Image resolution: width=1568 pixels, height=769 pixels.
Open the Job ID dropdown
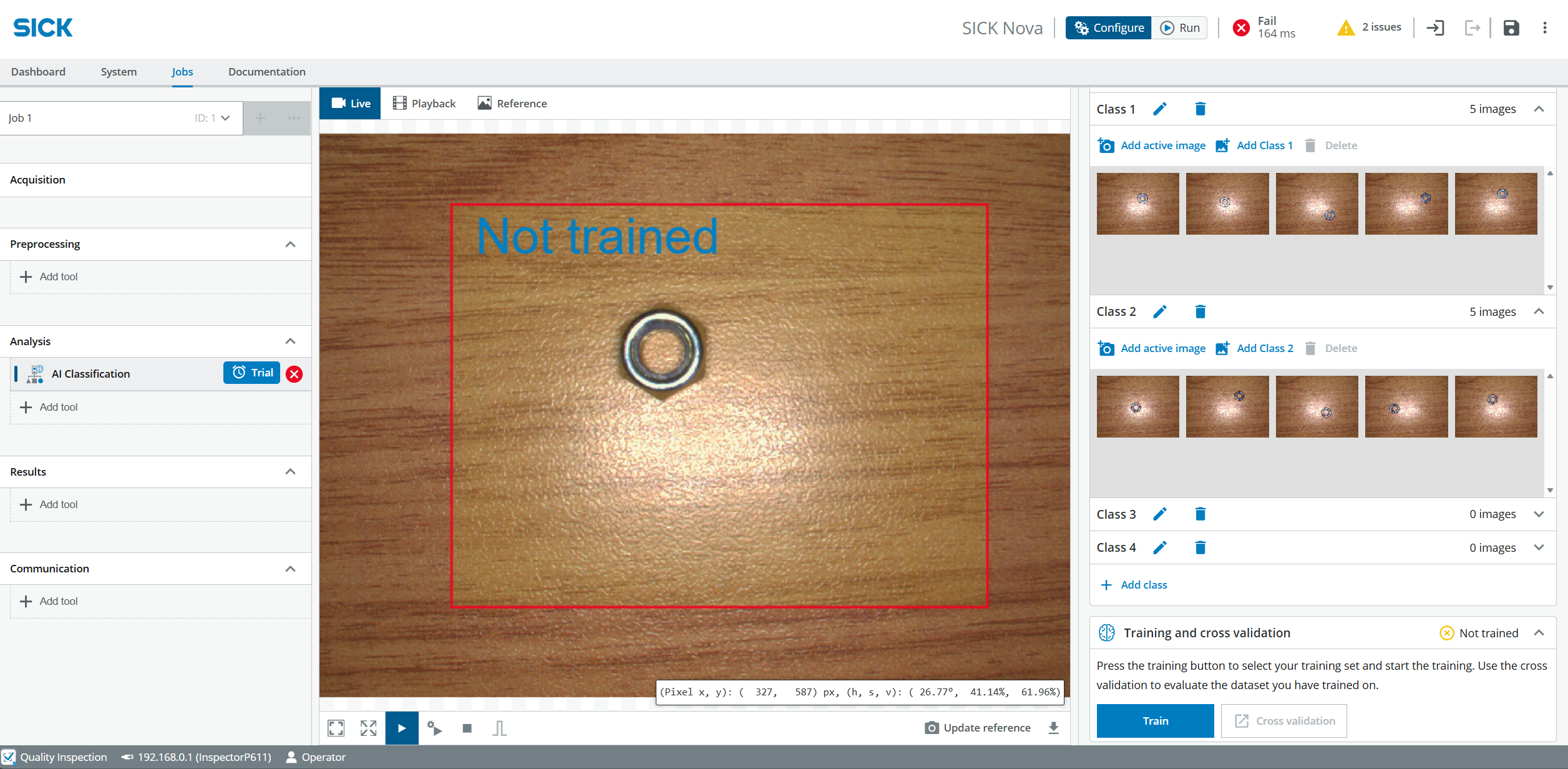point(224,117)
